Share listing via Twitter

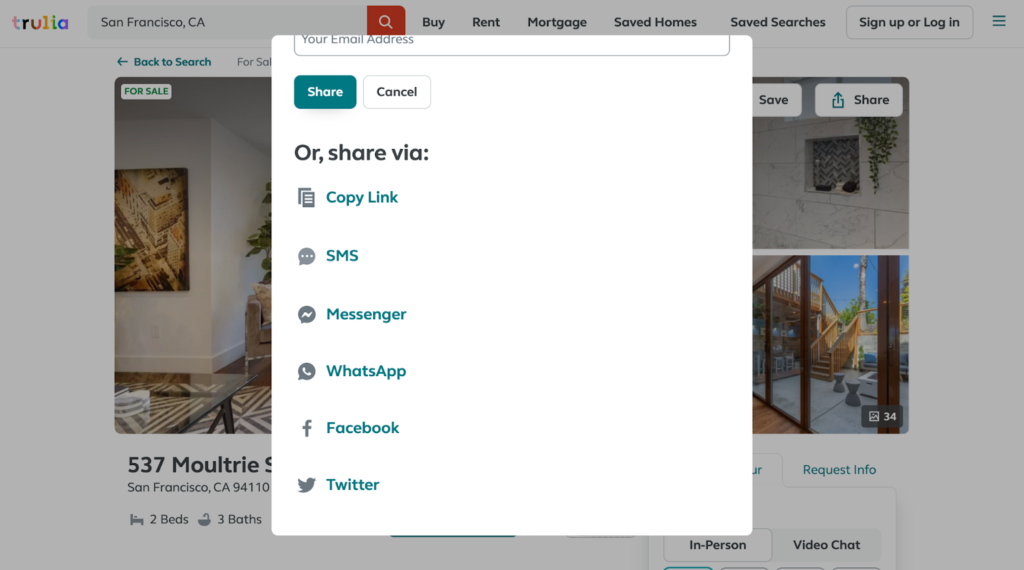coord(353,484)
